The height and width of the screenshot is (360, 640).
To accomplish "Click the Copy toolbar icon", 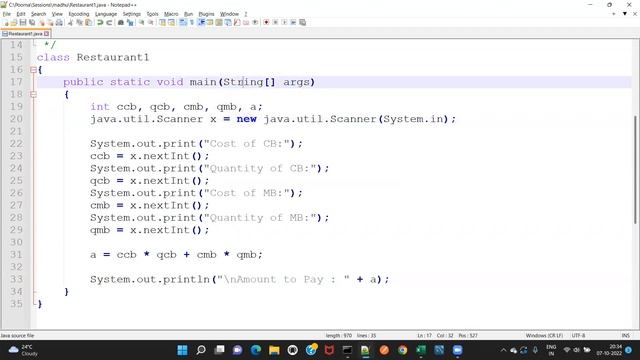I will (79, 22).
